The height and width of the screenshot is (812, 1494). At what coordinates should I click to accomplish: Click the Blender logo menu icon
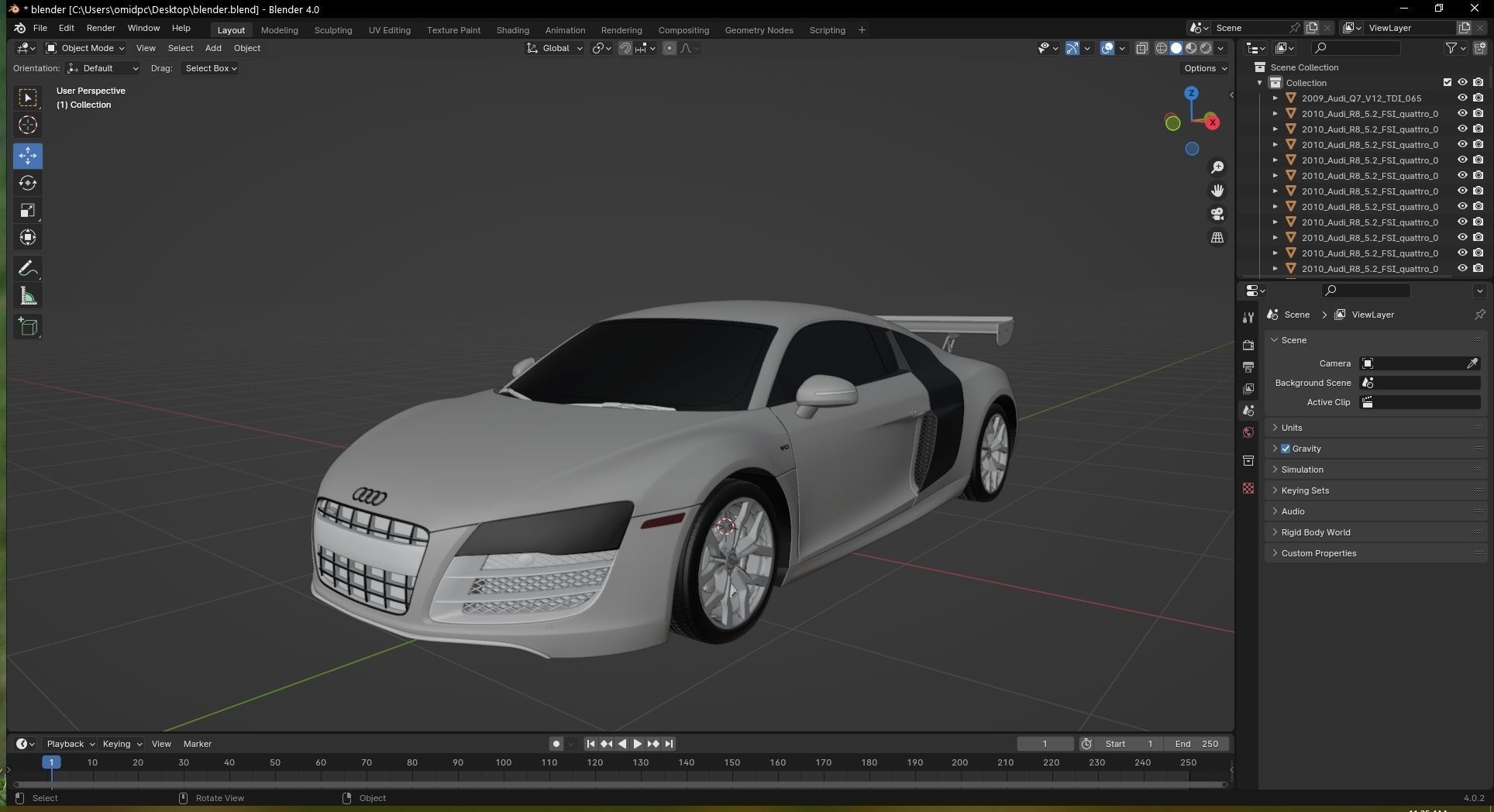click(19, 28)
